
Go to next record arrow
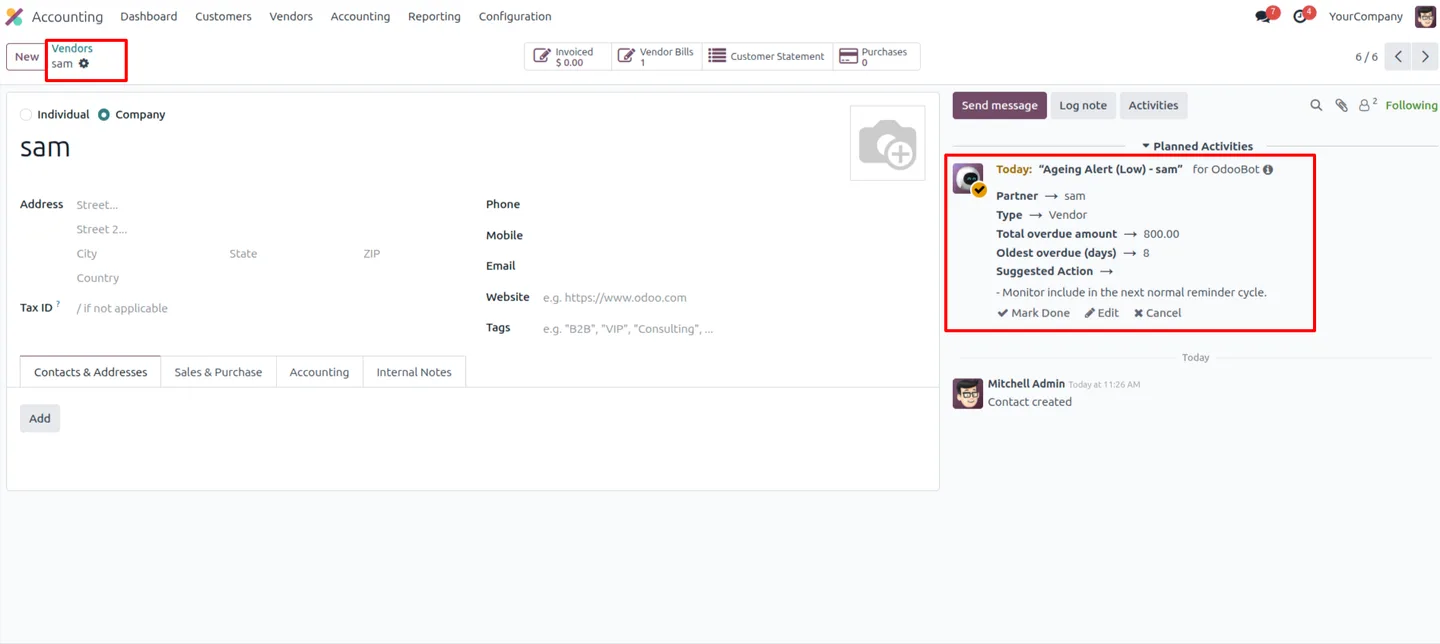(x=1425, y=57)
